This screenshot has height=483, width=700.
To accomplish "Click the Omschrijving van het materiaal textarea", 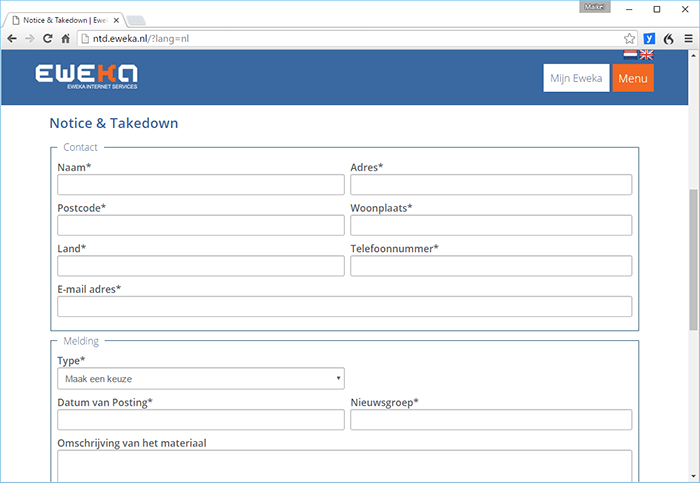I will click(345, 466).
